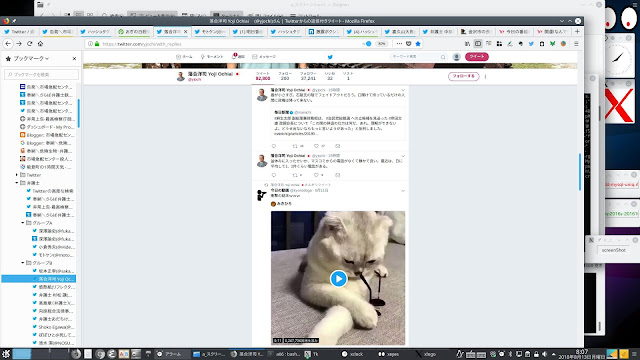The image size is (640, 360).
Task: Open the cat video tweet's chevron menu
Action: coord(403,191)
